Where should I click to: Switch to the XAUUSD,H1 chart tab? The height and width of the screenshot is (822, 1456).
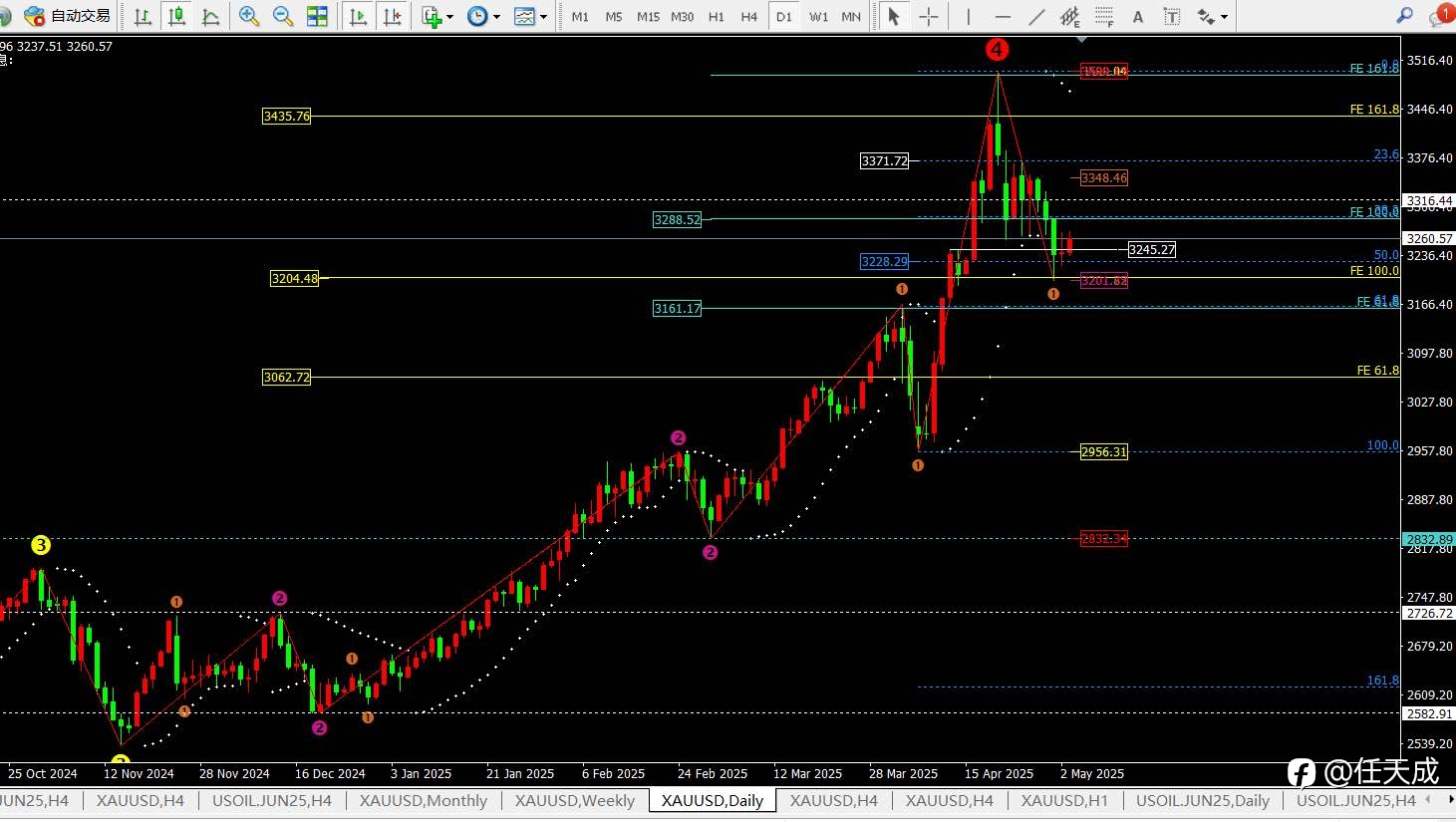tap(1064, 800)
